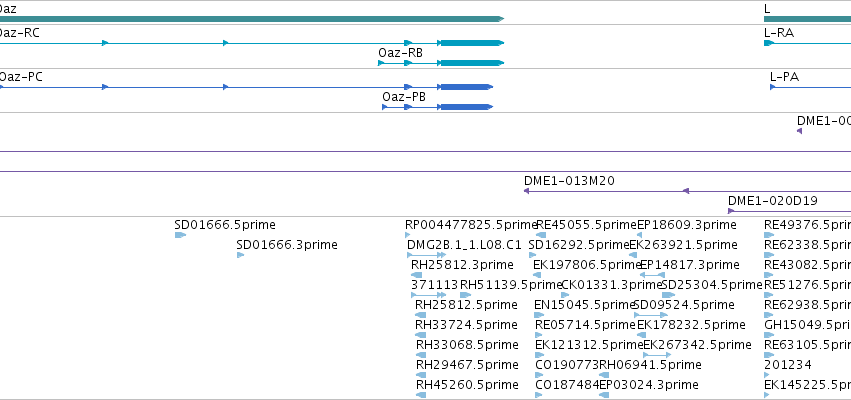Click the SD09524.5prime spliced EST feature
The width and height of the screenshot is (851, 400).
tap(651, 315)
